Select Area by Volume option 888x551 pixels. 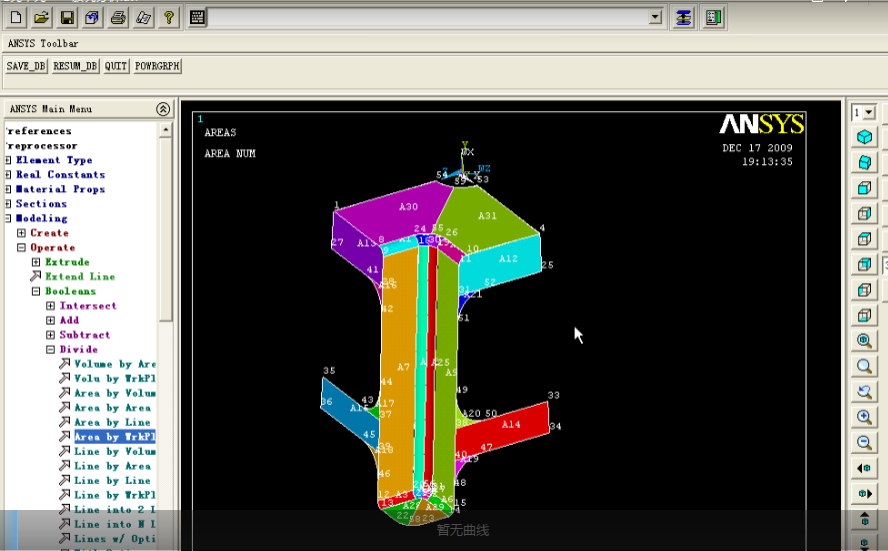coord(115,393)
